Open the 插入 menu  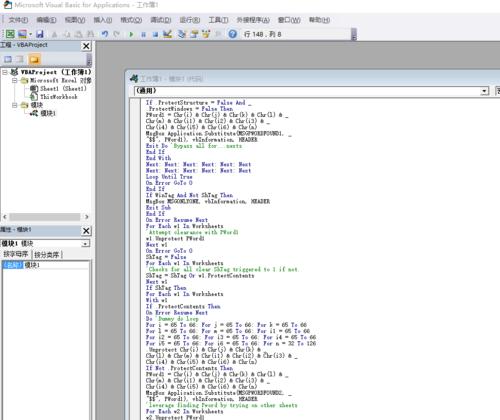[103, 20]
